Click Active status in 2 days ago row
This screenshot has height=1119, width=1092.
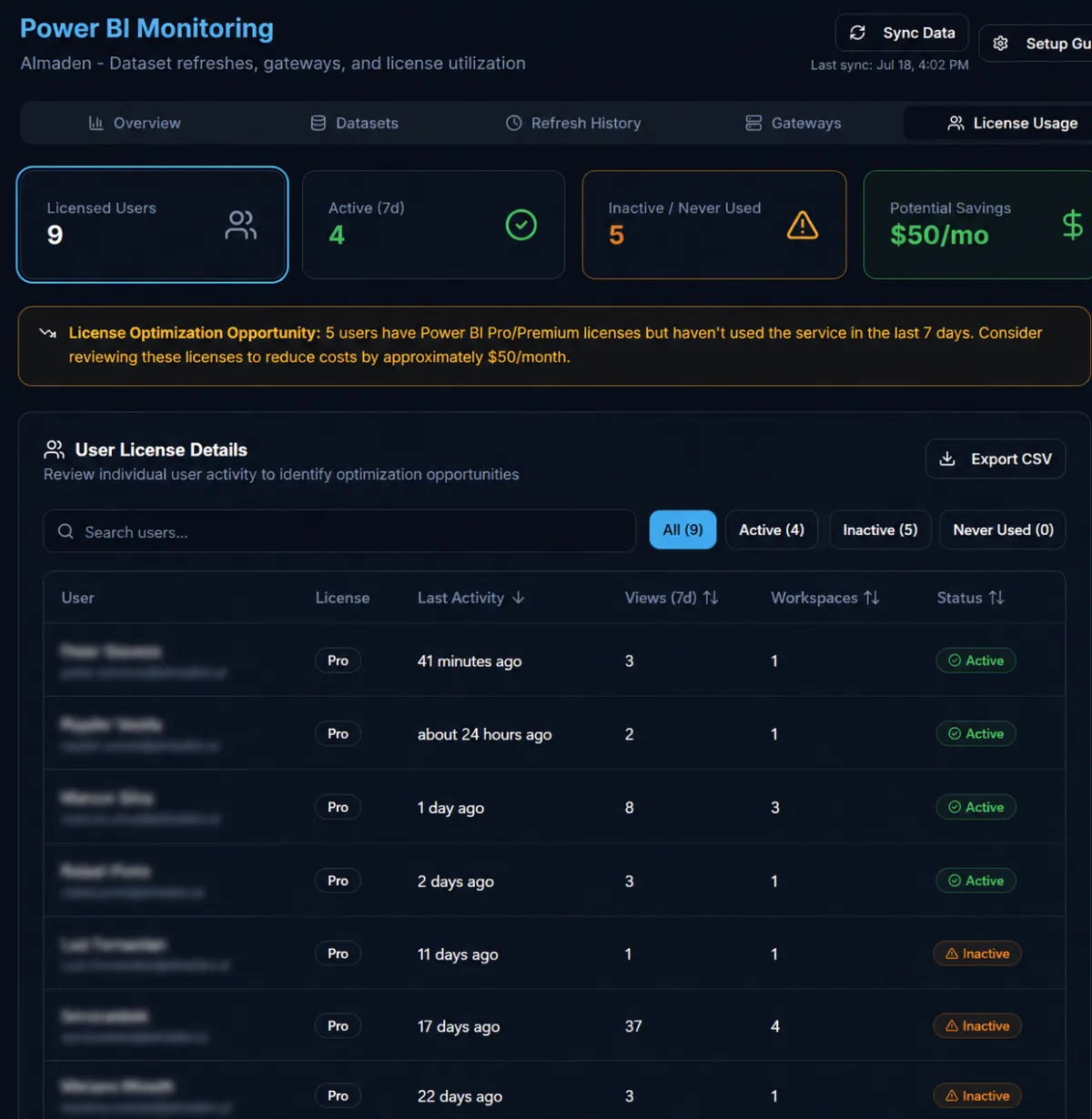(976, 881)
